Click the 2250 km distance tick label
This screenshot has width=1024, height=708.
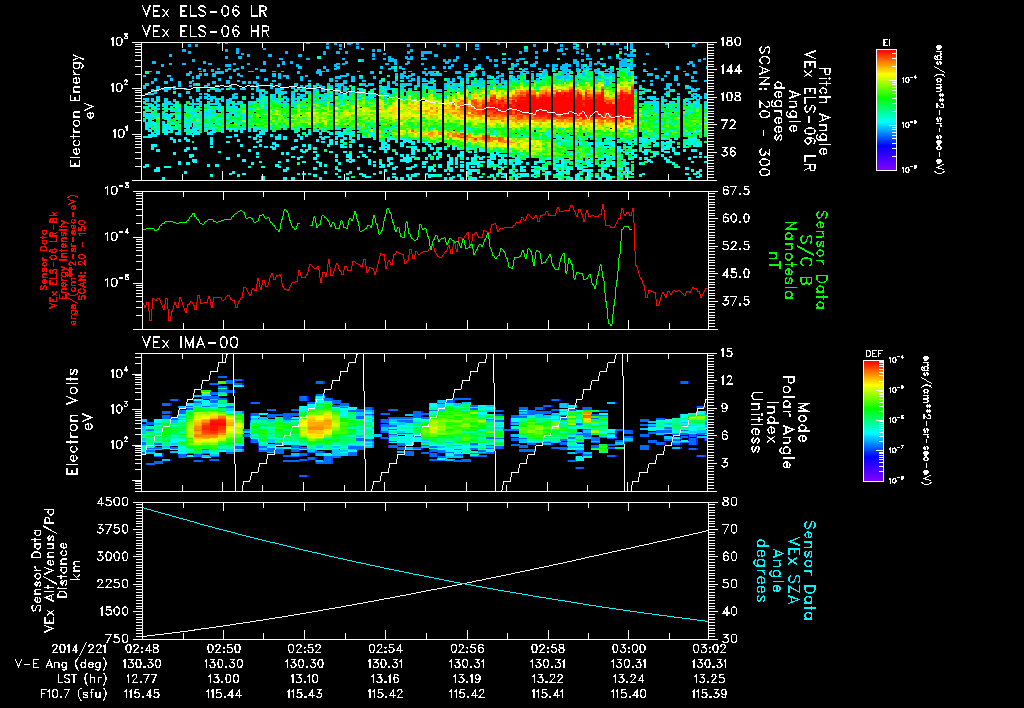(114, 584)
